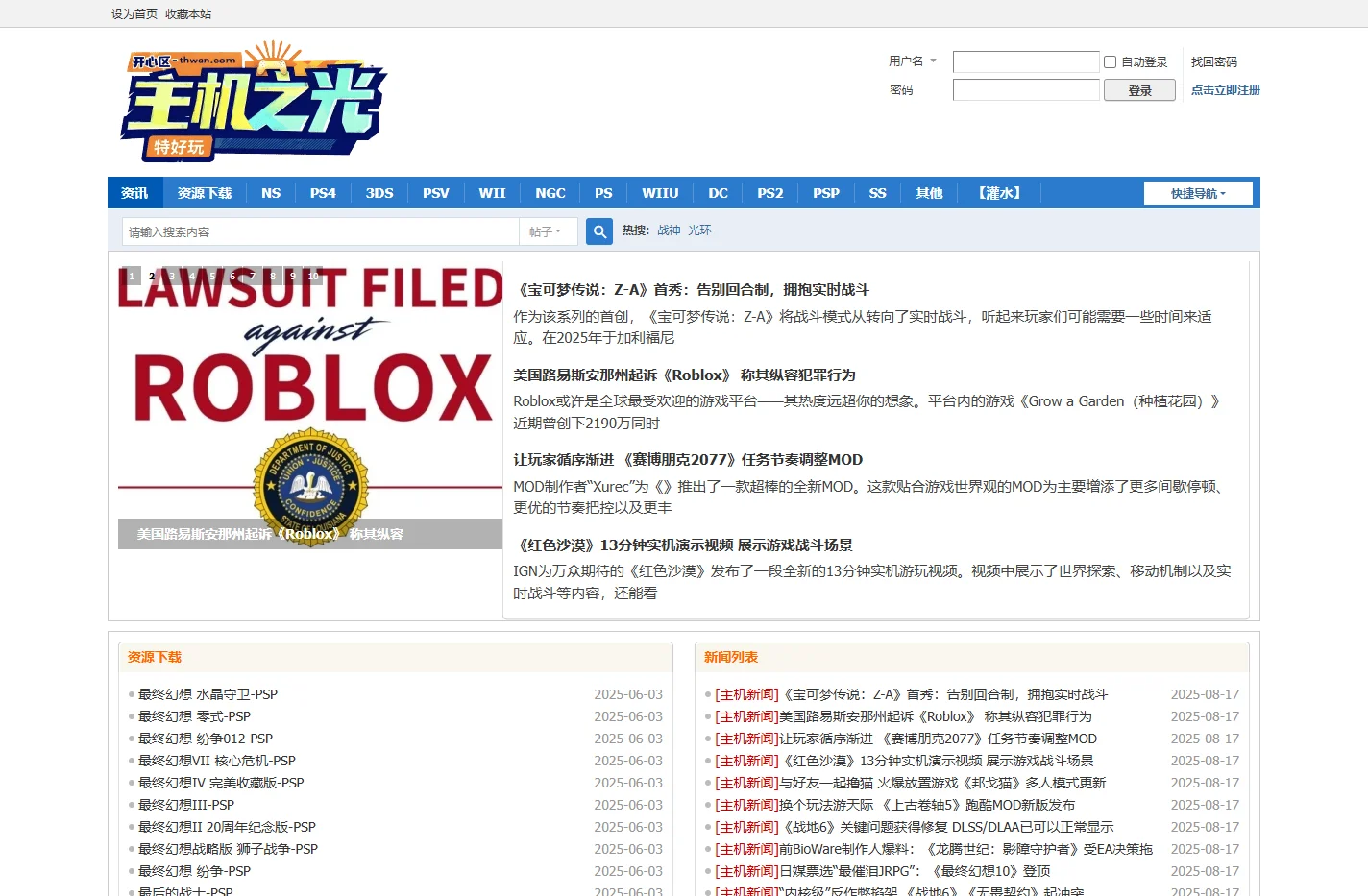1368x896 pixels.
Task: Focus the username input field
Action: [x=1026, y=61]
